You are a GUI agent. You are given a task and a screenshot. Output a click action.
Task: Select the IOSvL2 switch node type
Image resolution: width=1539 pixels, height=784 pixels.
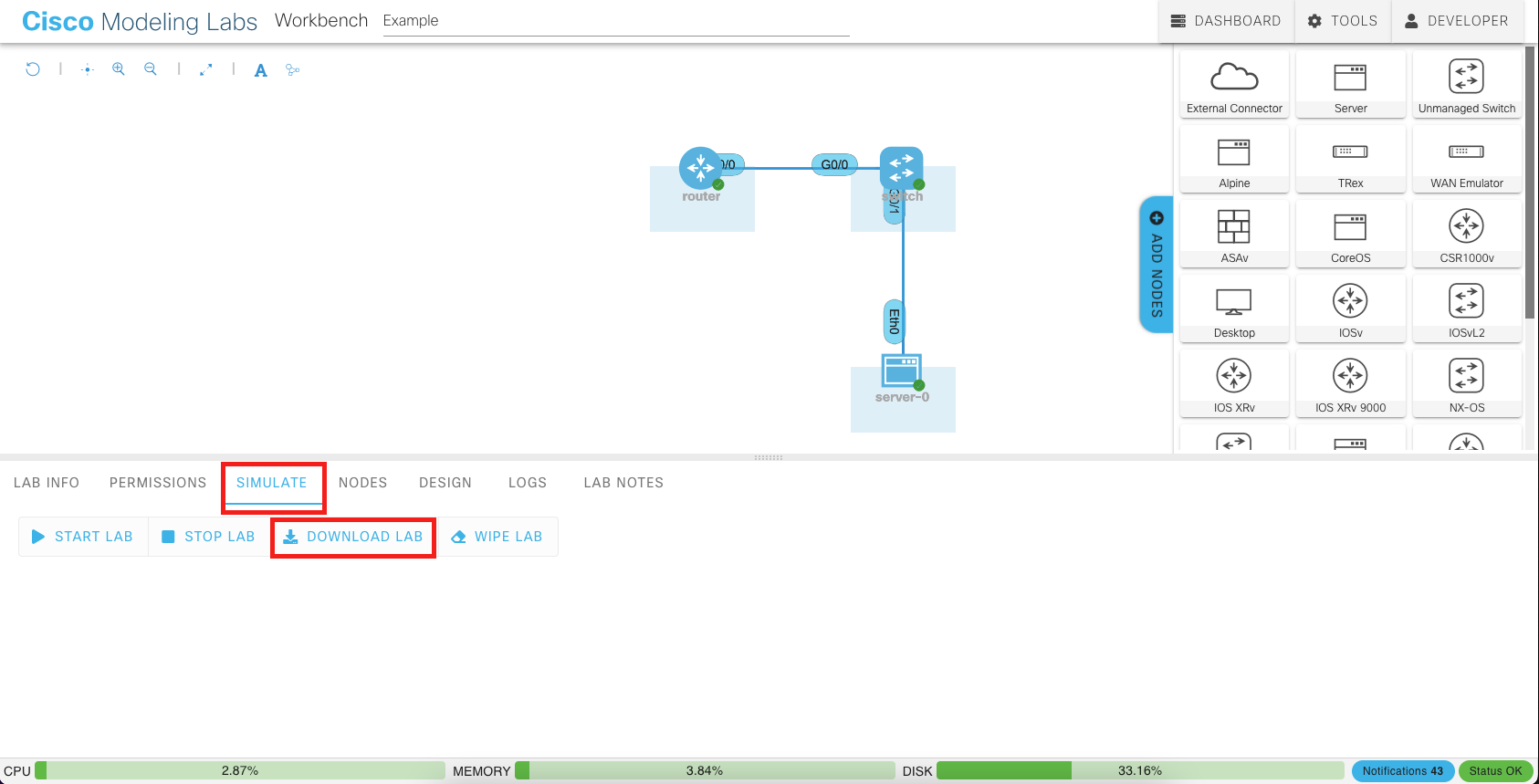tap(1467, 308)
